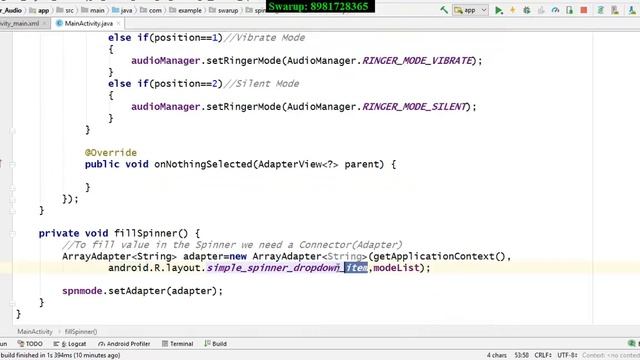The image size is (640, 360).
Task: Open the SDK Manager icon
Action: (x=632, y=10)
